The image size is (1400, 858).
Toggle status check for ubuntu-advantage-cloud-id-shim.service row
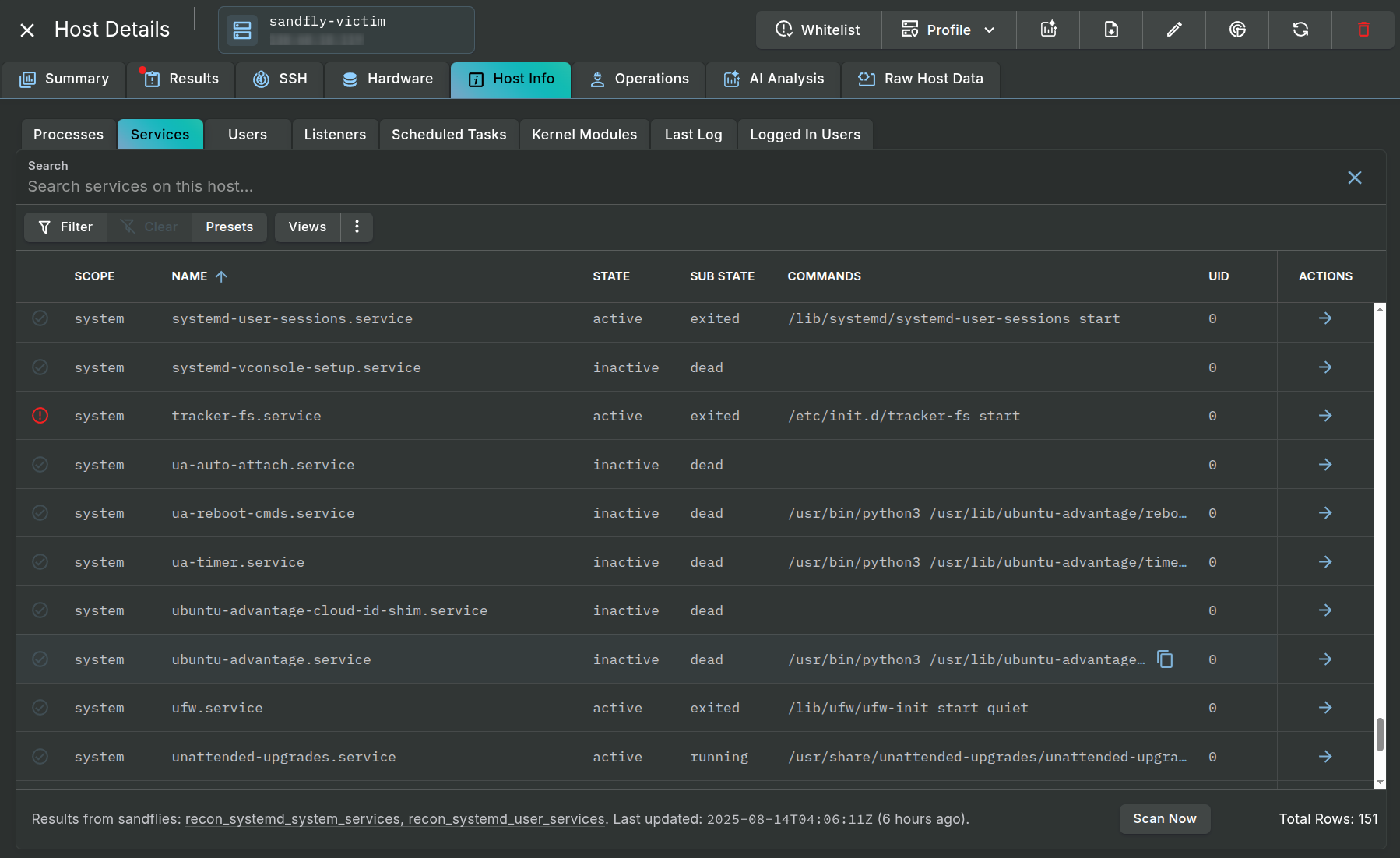pos(40,610)
